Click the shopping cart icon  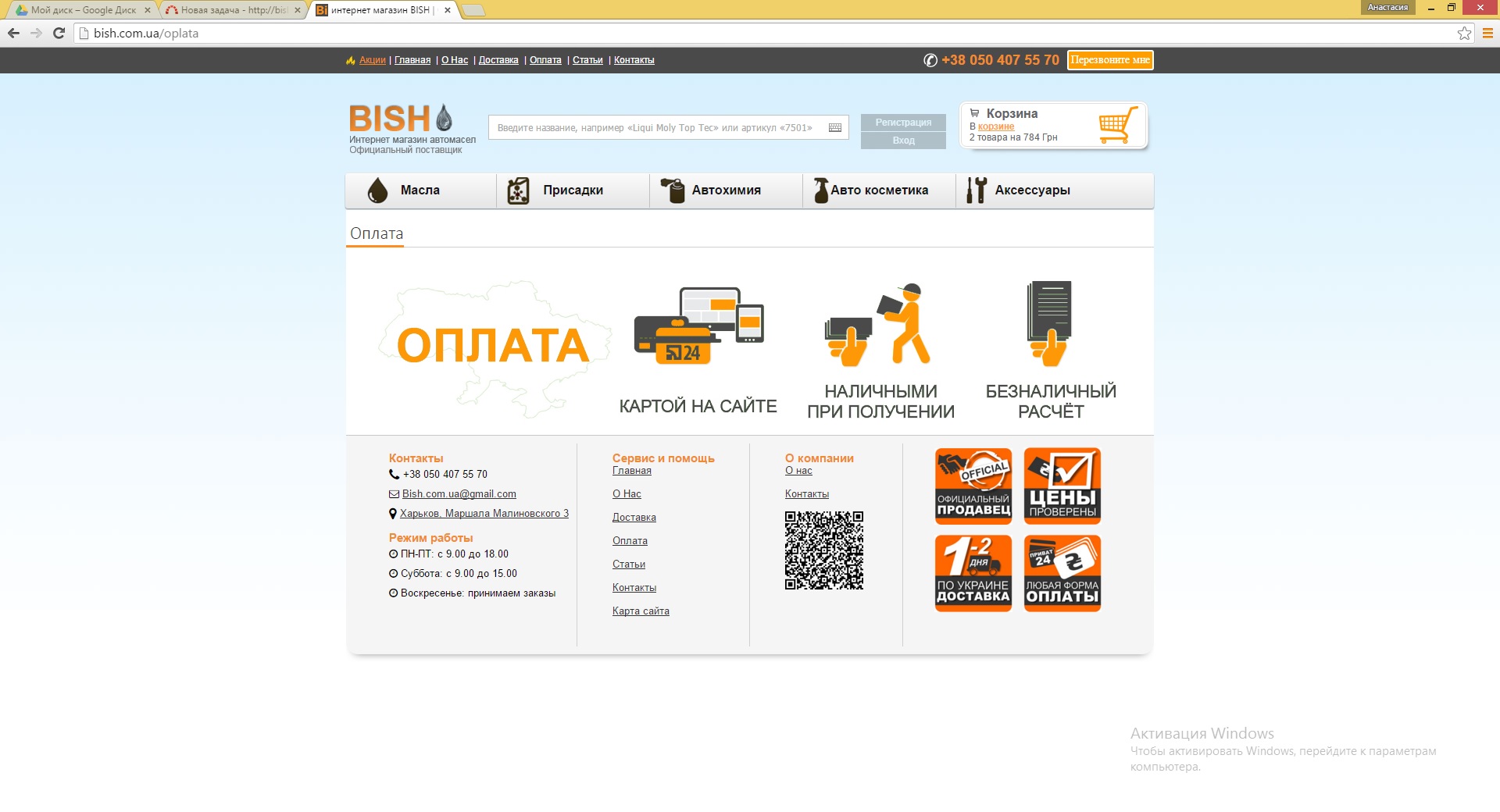click(1117, 125)
